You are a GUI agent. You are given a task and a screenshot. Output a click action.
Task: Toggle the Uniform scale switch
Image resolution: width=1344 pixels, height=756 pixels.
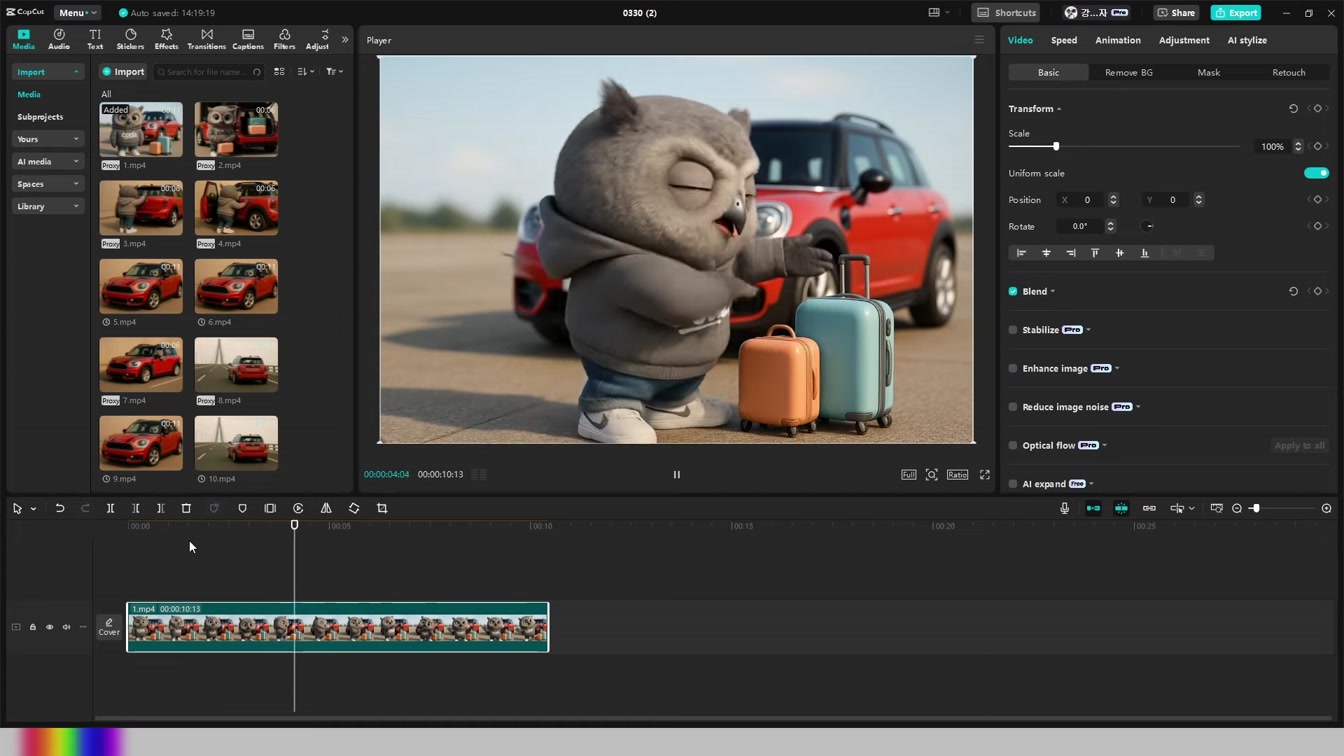click(1316, 173)
